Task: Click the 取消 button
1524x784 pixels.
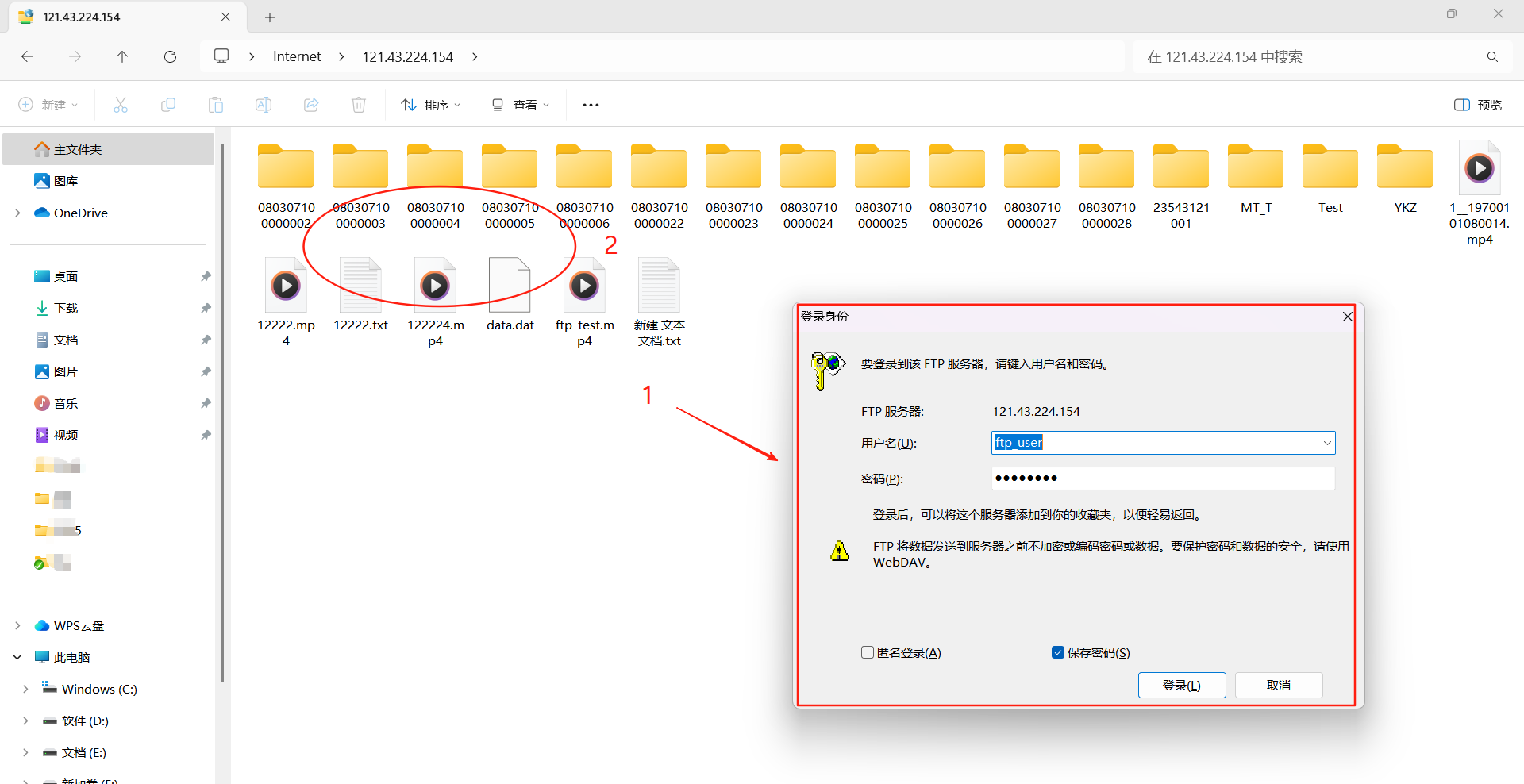Action: pyautogui.click(x=1279, y=685)
